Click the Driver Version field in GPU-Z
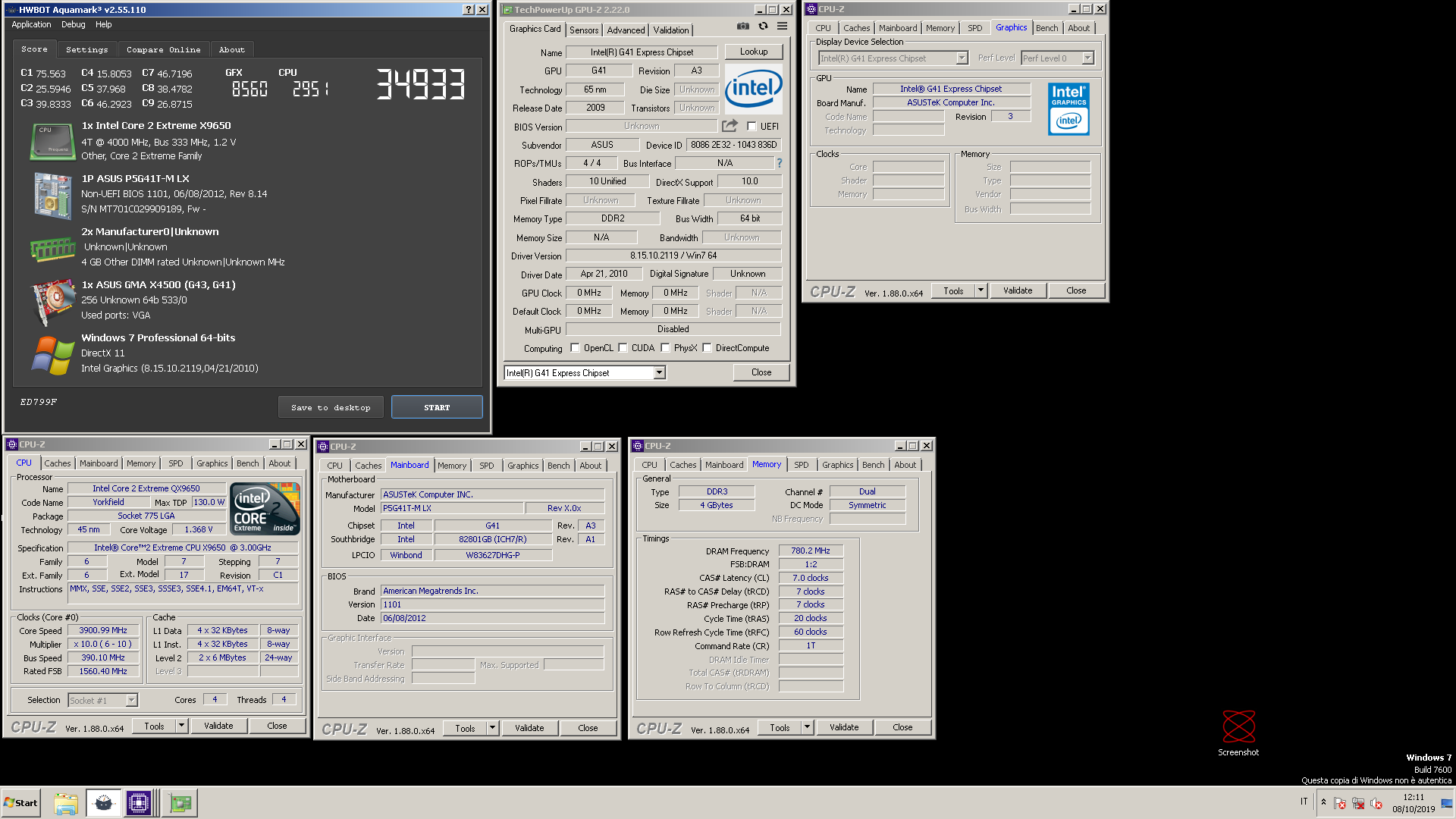The height and width of the screenshot is (819, 1456). (673, 256)
